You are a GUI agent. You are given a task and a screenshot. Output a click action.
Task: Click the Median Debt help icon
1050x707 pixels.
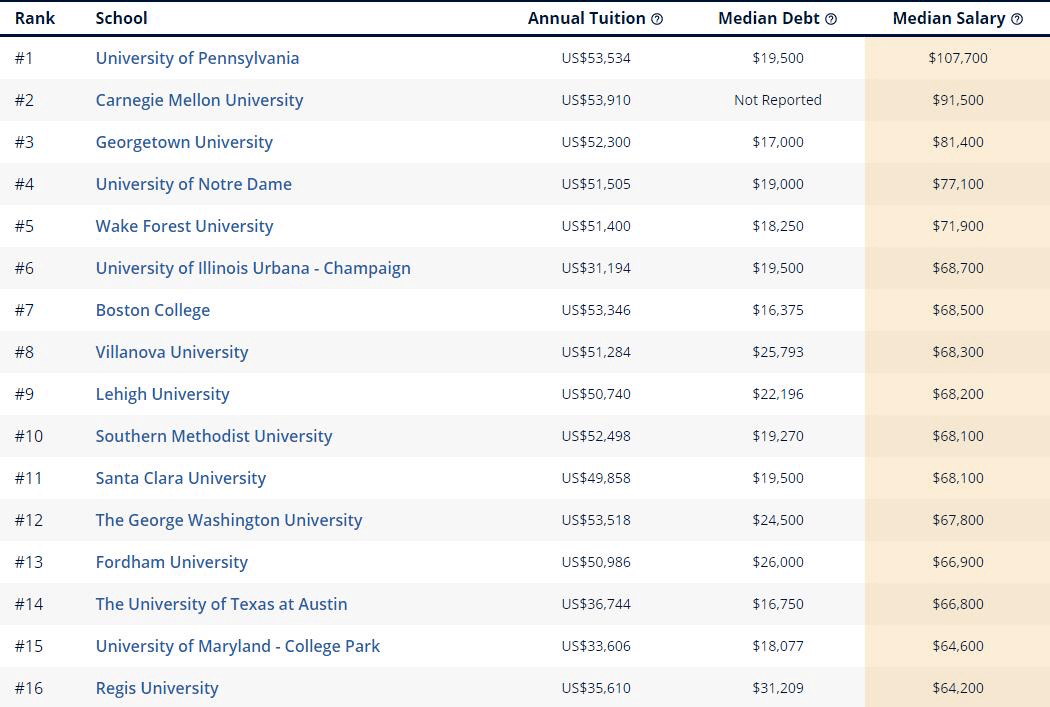click(x=831, y=19)
